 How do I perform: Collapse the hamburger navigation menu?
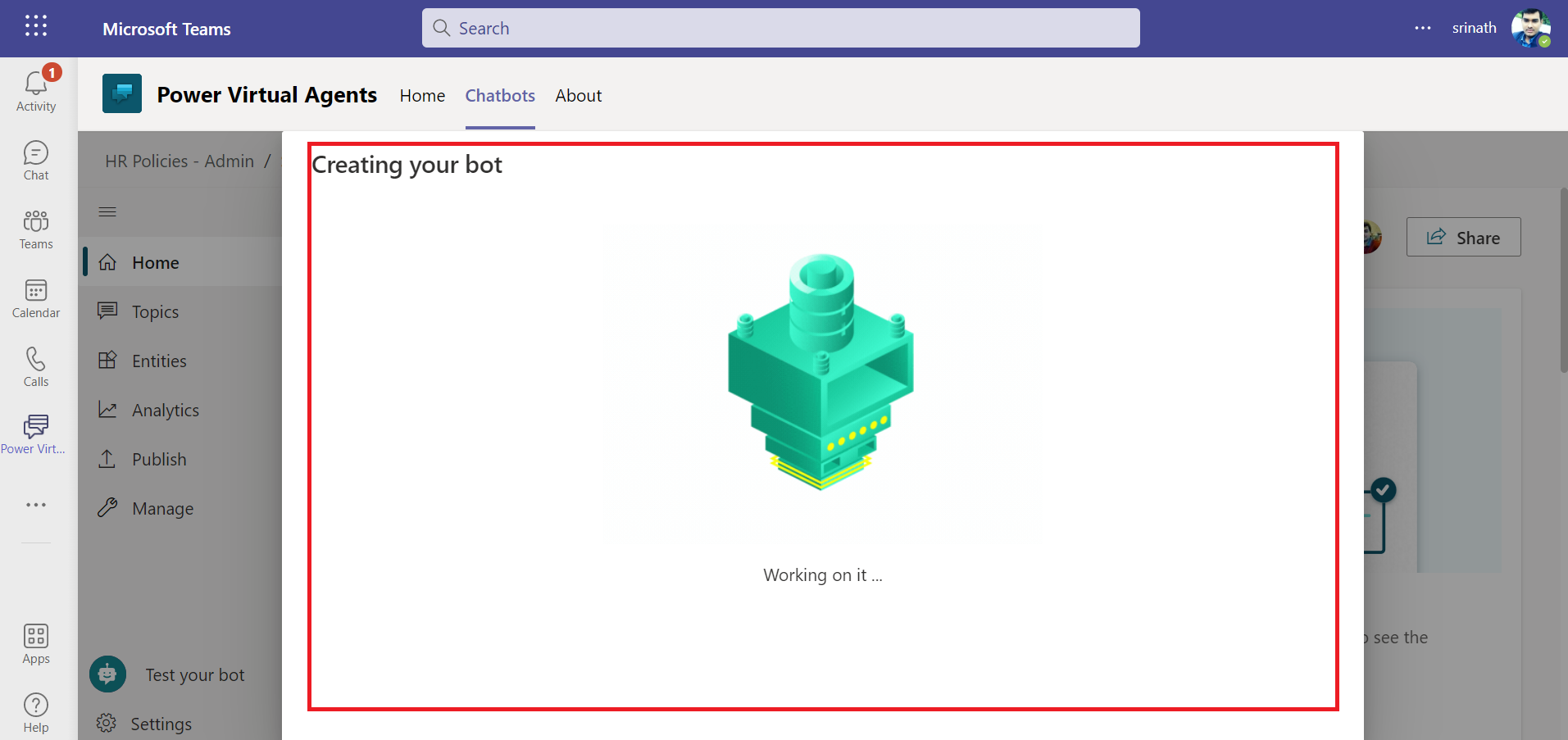107,212
